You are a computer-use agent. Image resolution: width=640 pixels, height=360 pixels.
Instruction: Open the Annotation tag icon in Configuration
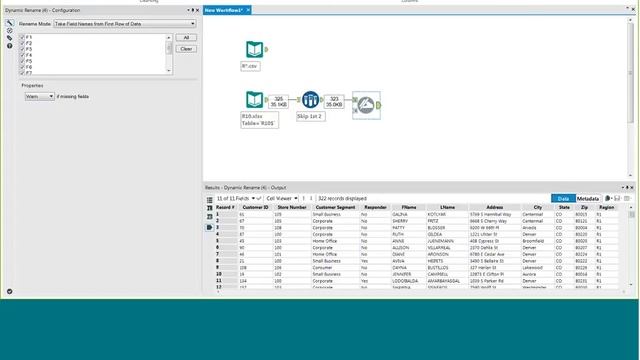click(x=9, y=38)
